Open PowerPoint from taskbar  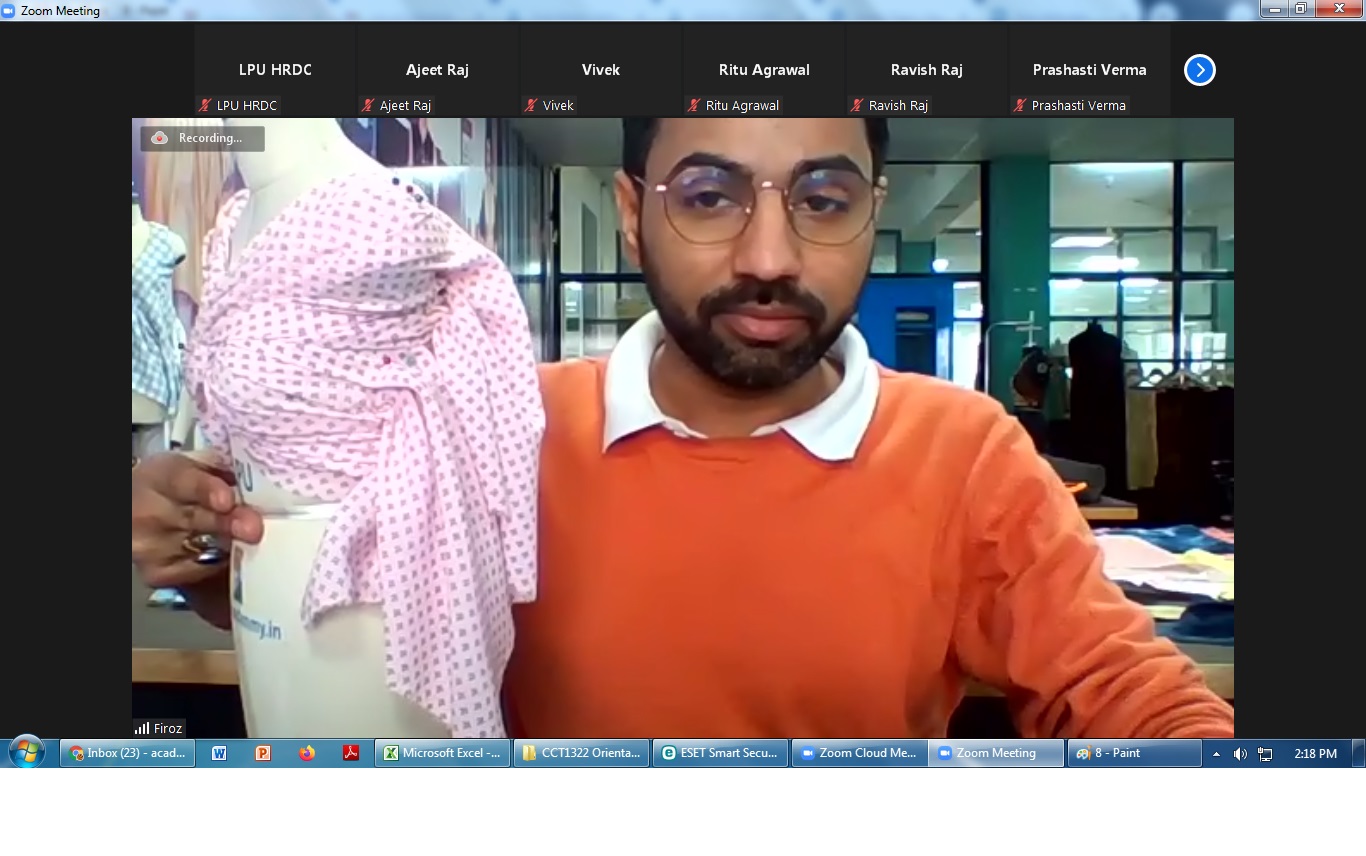click(263, 753)
